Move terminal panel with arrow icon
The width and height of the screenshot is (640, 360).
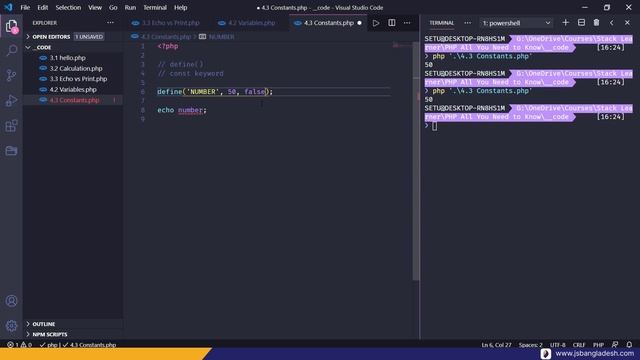point(611,23)
